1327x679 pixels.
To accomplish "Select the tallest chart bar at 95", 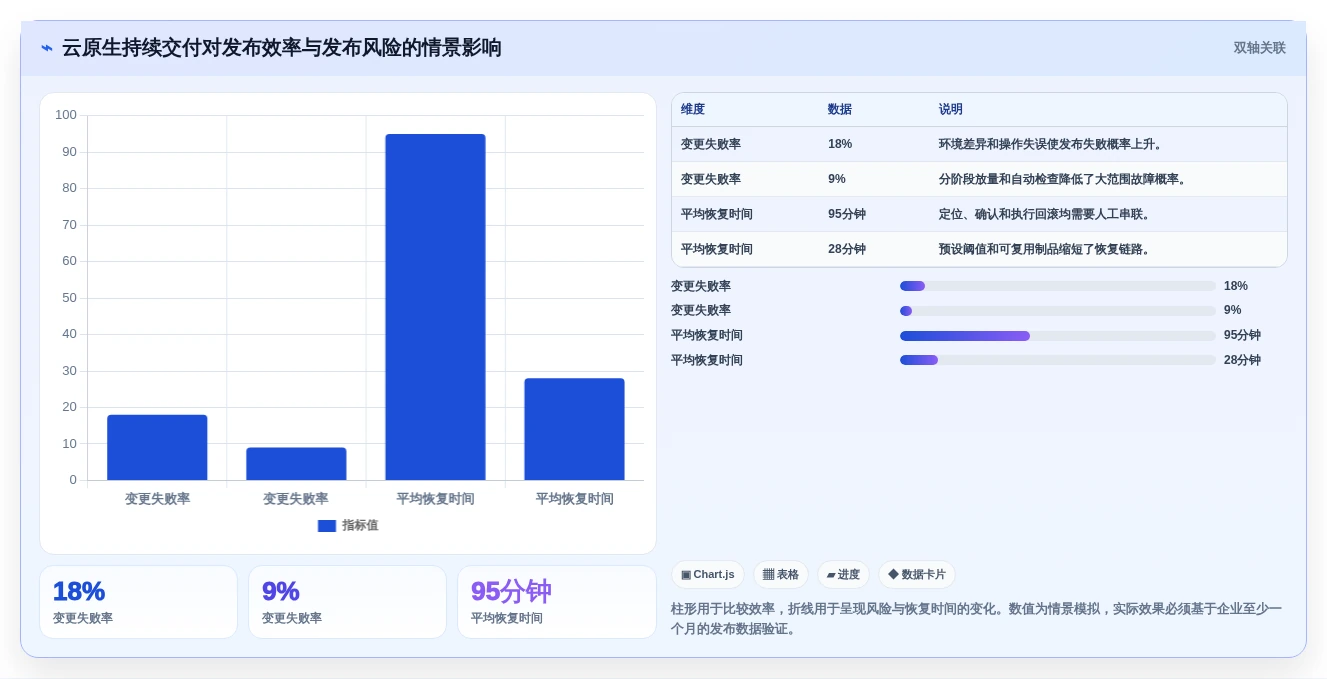I will pyautogui.click(x=435, y=307).
